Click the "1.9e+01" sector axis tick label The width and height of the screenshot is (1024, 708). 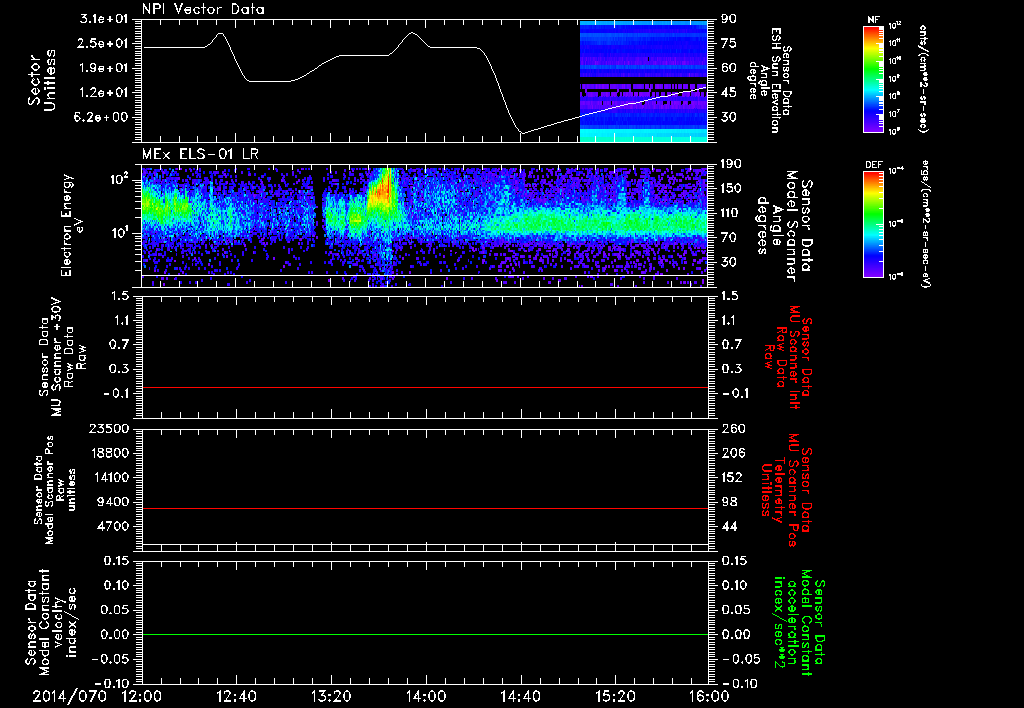tap(104, 68)
